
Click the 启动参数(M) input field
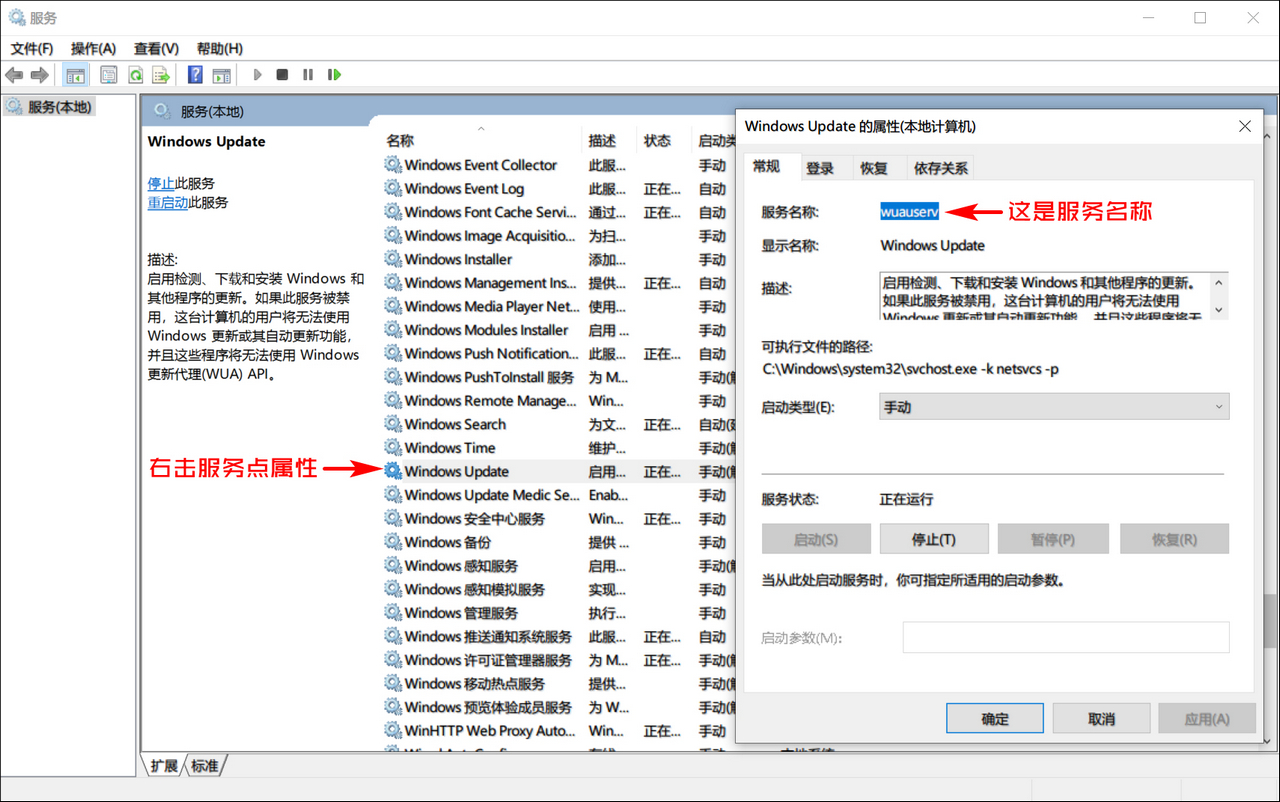pyautogui.click(x=1066, y=637)
